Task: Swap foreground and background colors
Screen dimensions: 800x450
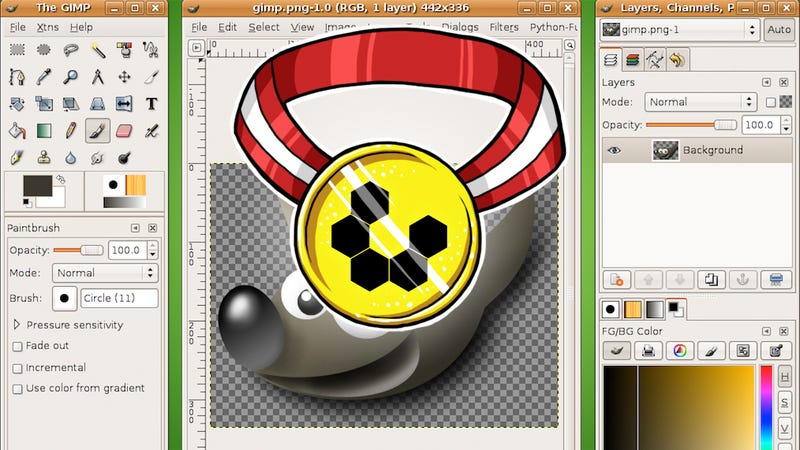Action: coord(61,179)
